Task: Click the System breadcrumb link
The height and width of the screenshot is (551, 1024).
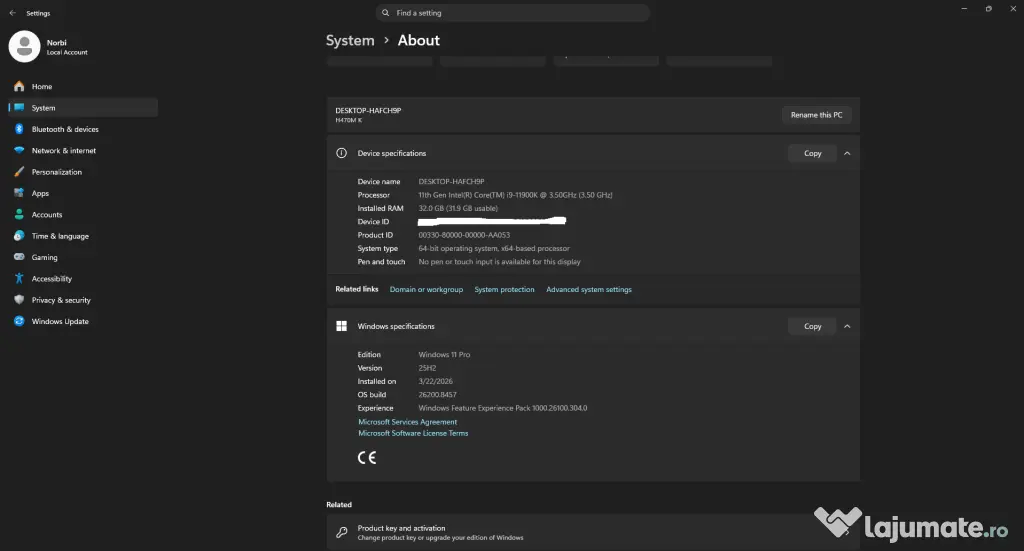Action: coord(350,40)
